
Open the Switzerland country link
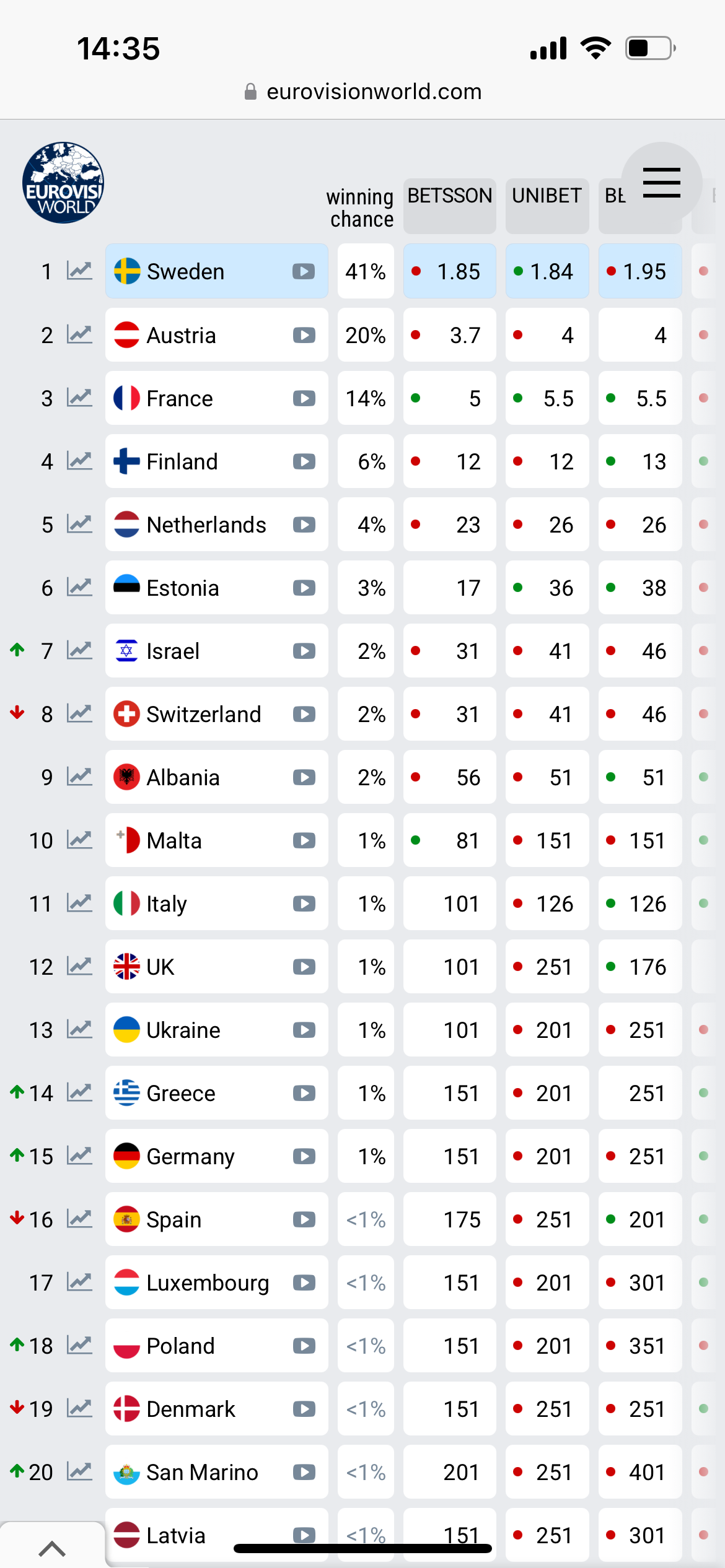(x=203, y=714)
